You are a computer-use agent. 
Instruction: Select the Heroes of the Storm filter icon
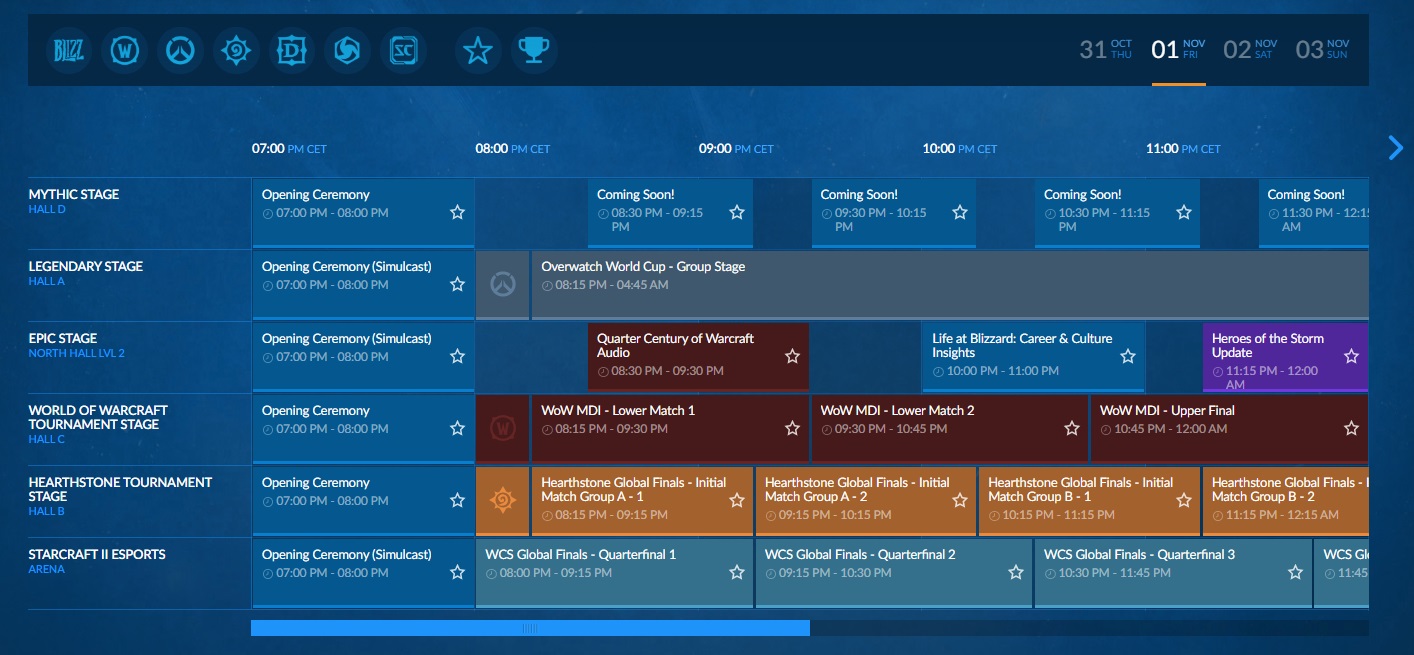point(348,50)
